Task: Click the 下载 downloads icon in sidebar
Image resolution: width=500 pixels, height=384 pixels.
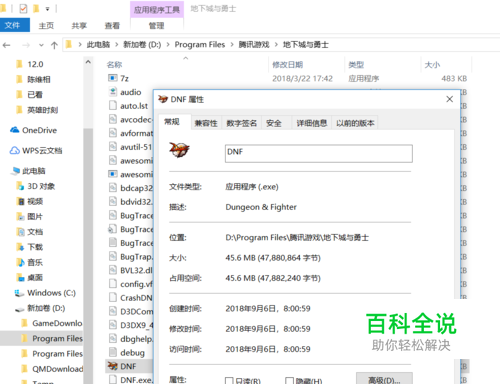Action: 20,247
